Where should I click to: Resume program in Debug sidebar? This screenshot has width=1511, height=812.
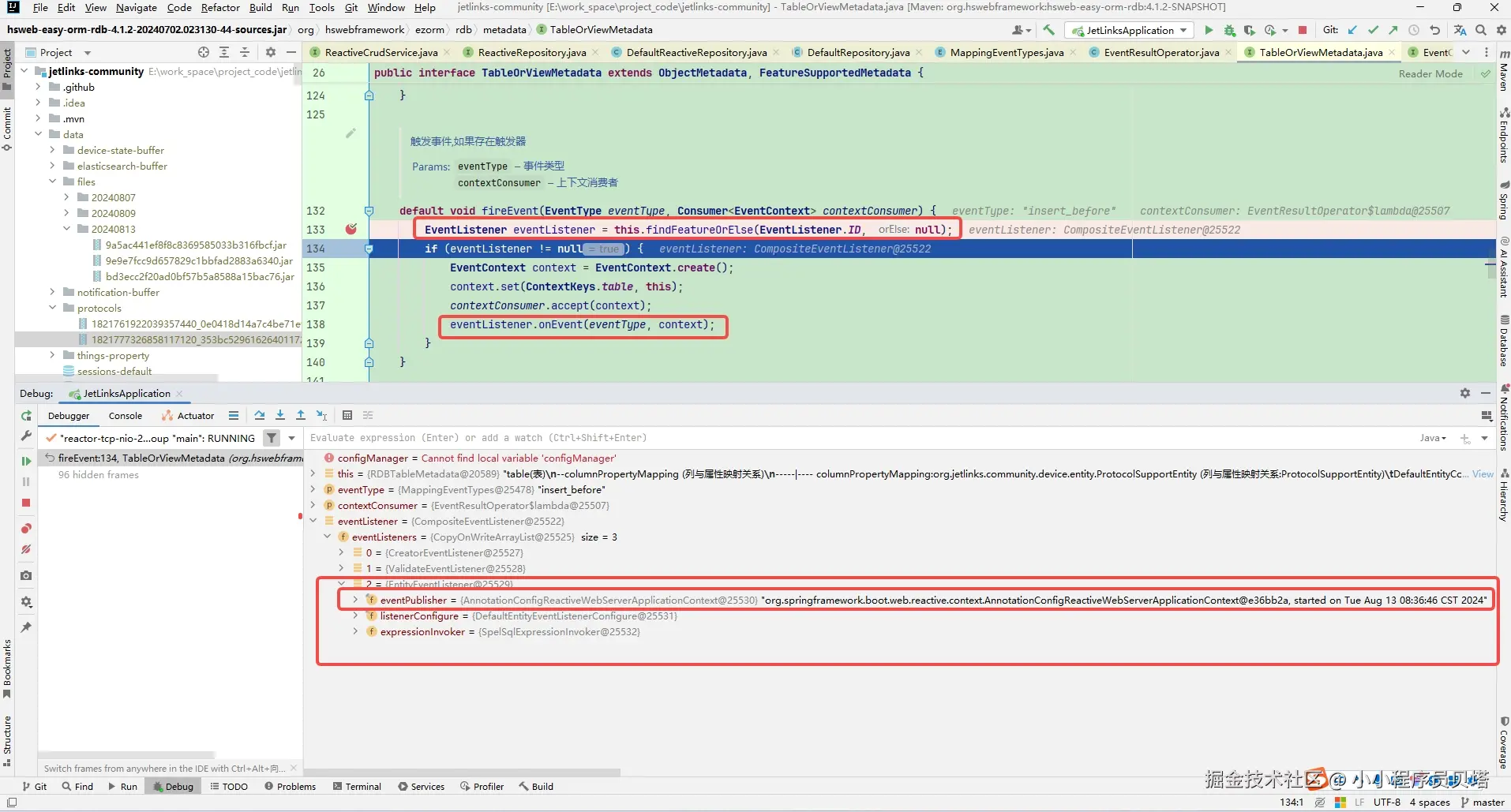click(26, 461)
